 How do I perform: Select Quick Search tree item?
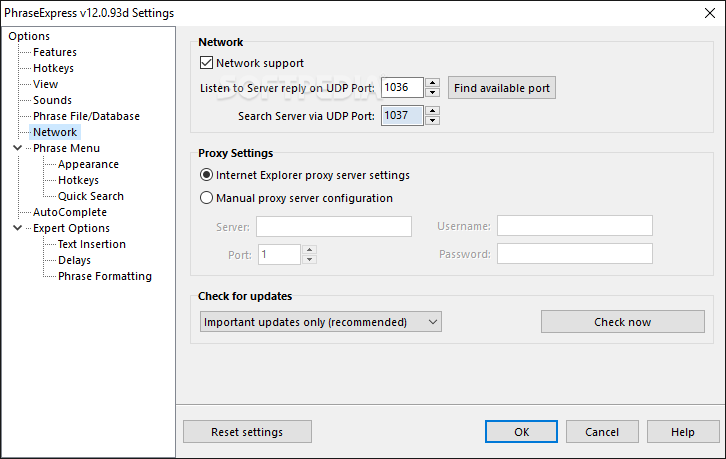(91, 196)
